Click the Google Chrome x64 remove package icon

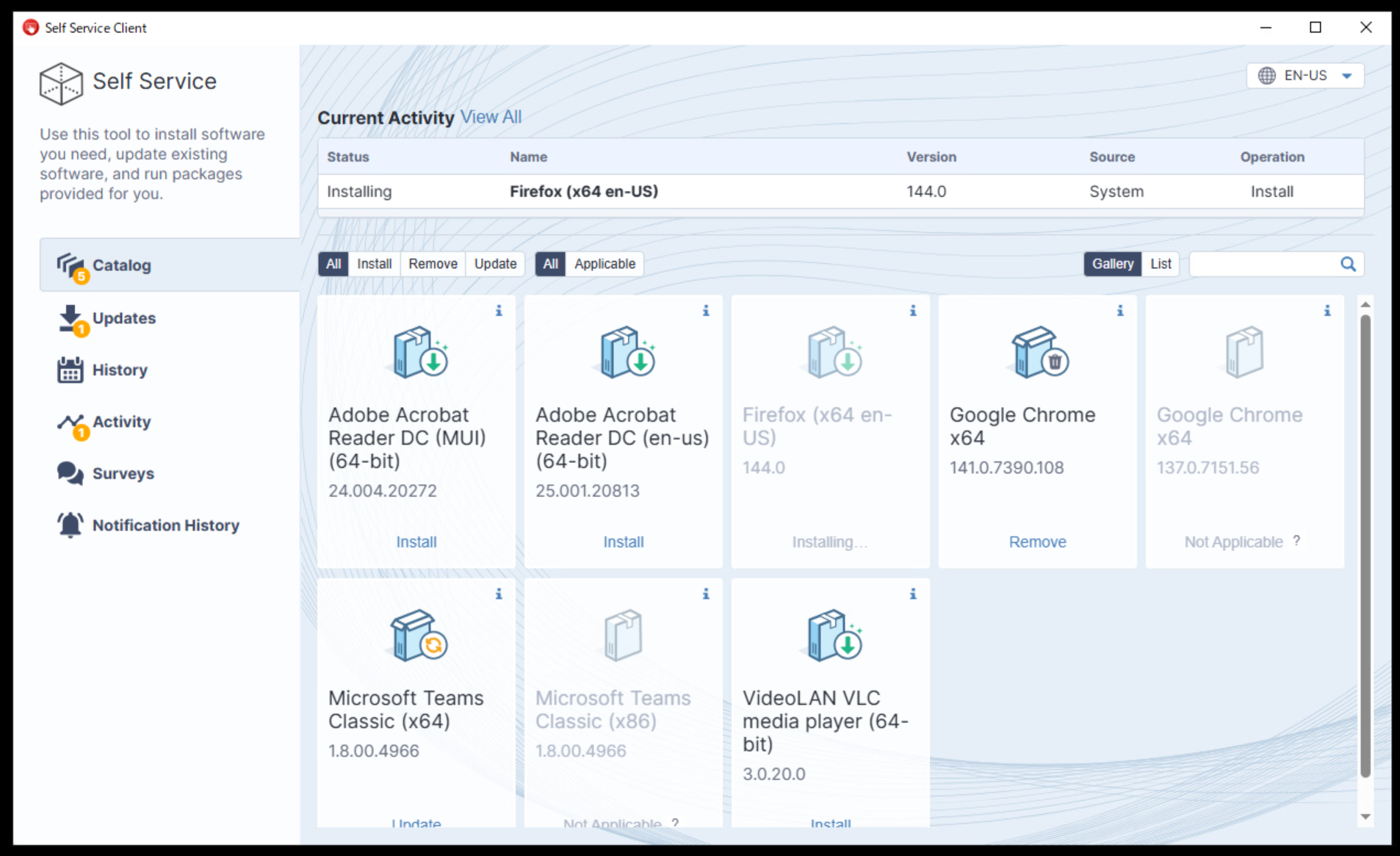click(1040, 353)
